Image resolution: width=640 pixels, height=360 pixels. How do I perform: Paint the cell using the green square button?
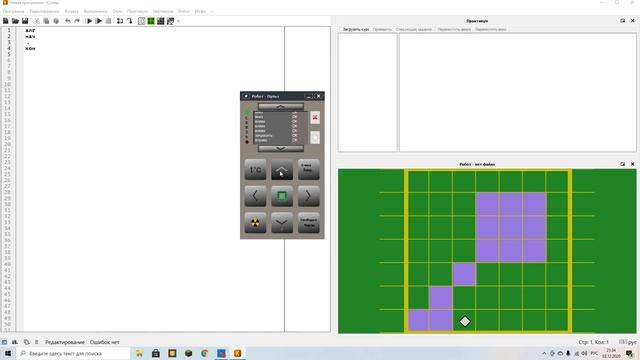click(x=282, y=196)
